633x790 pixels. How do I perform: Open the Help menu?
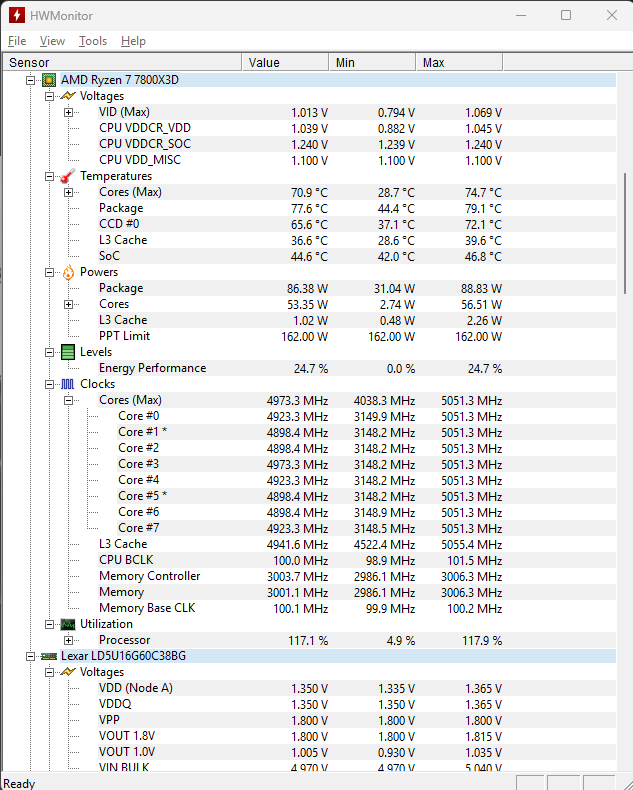click(133, 41)
